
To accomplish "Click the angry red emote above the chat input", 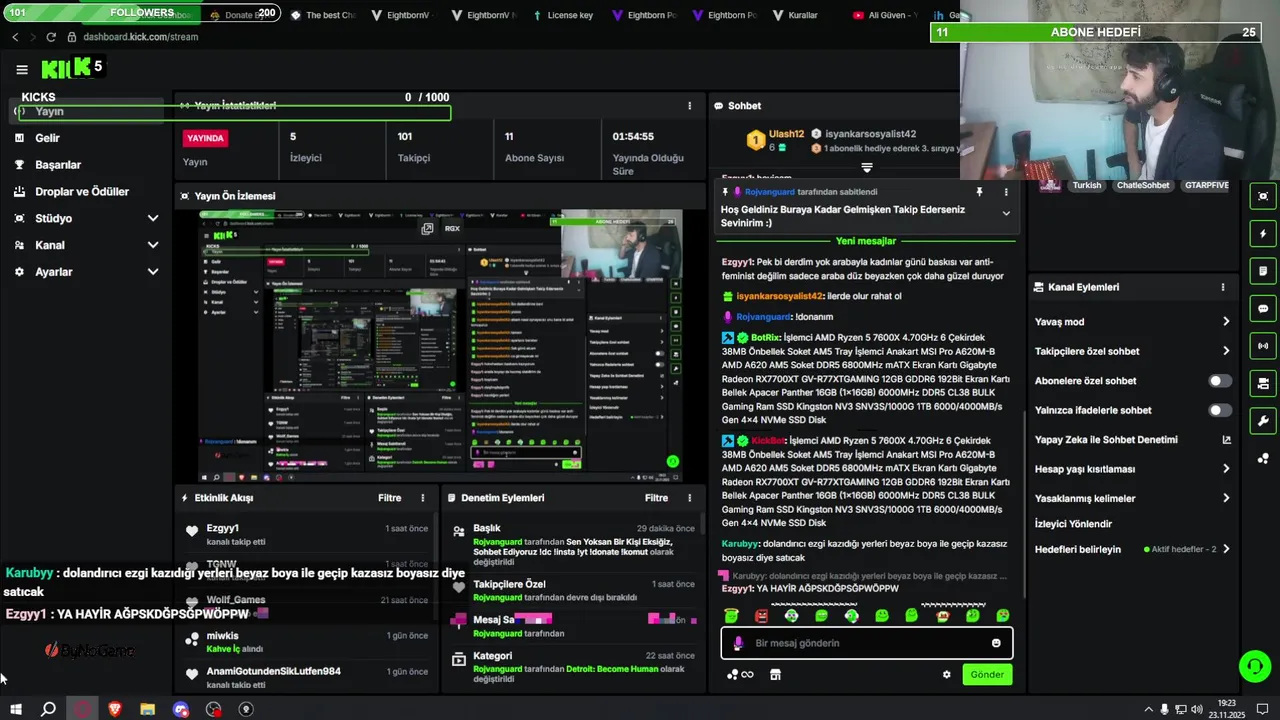I will 761,616.
